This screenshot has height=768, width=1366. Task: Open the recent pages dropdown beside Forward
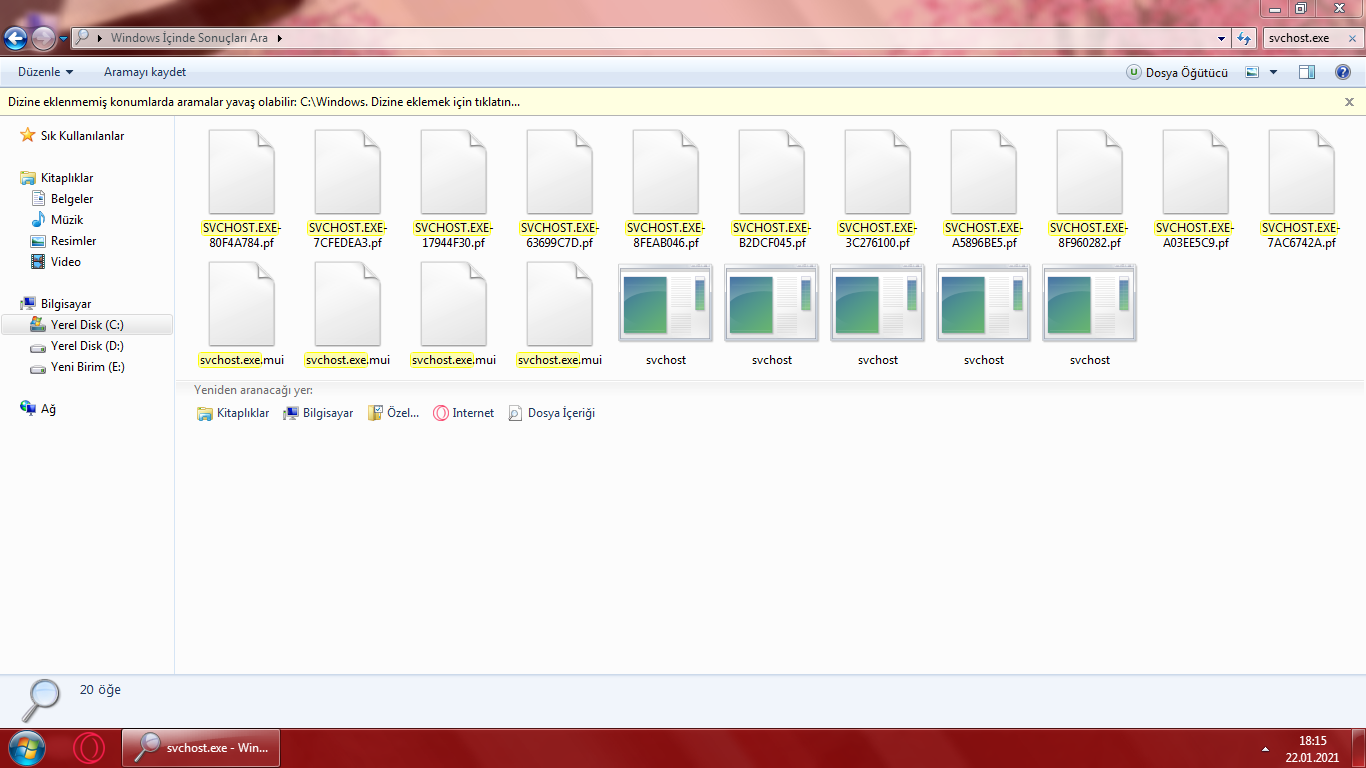(64, 39)
